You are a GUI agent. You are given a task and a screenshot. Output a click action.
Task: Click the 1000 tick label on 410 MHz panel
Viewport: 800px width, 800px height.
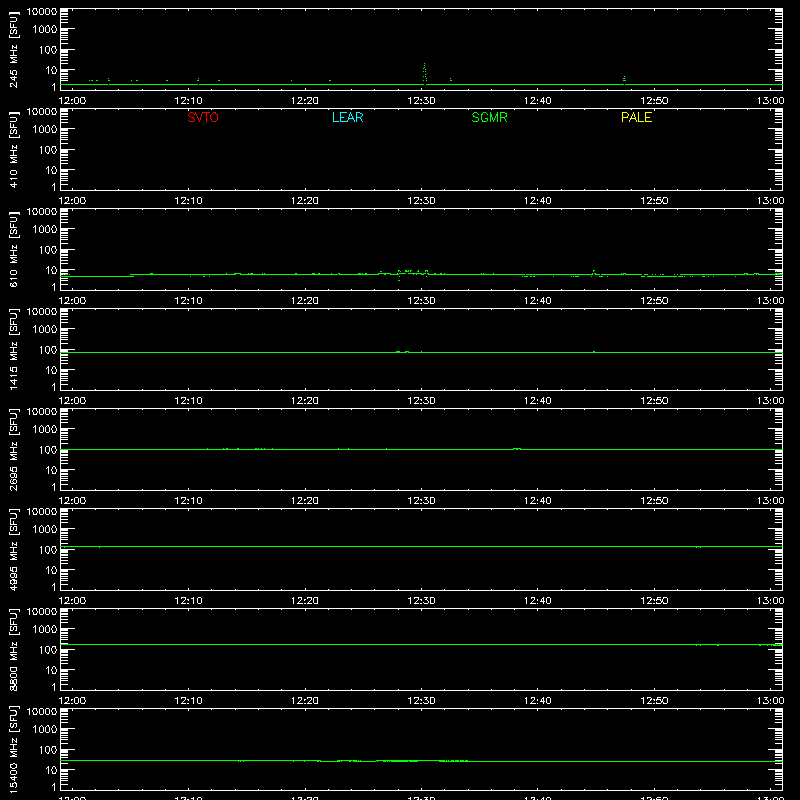[44, 129]
